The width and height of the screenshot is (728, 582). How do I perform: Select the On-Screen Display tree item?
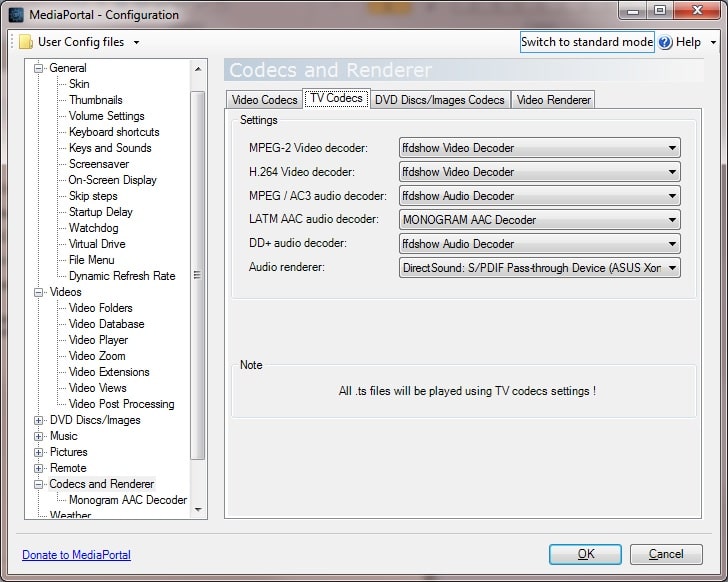tap(112, 180)
